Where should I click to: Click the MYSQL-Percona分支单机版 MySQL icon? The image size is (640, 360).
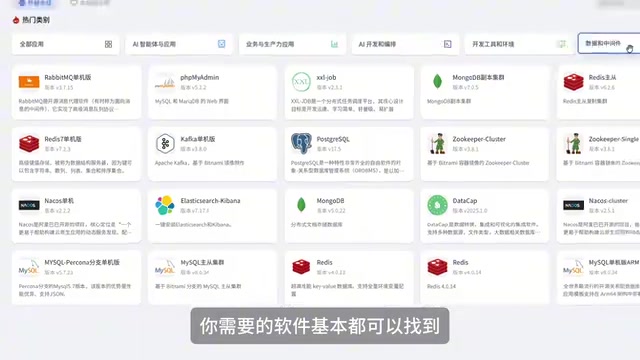(x=29, y=267)
